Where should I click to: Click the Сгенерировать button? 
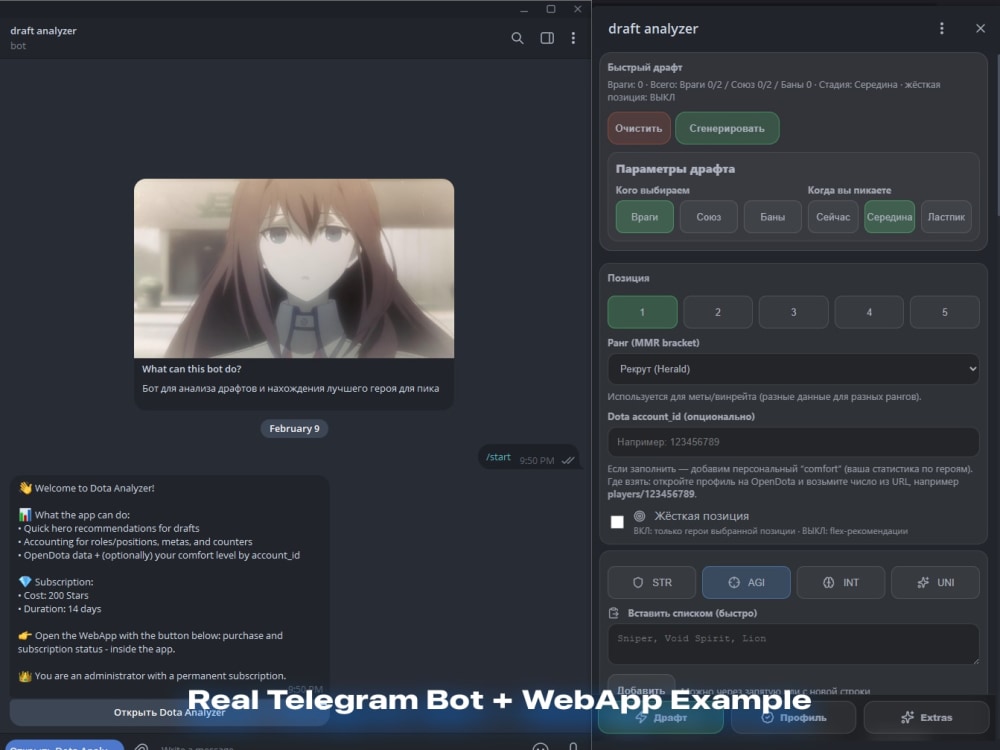pos(727,128)
